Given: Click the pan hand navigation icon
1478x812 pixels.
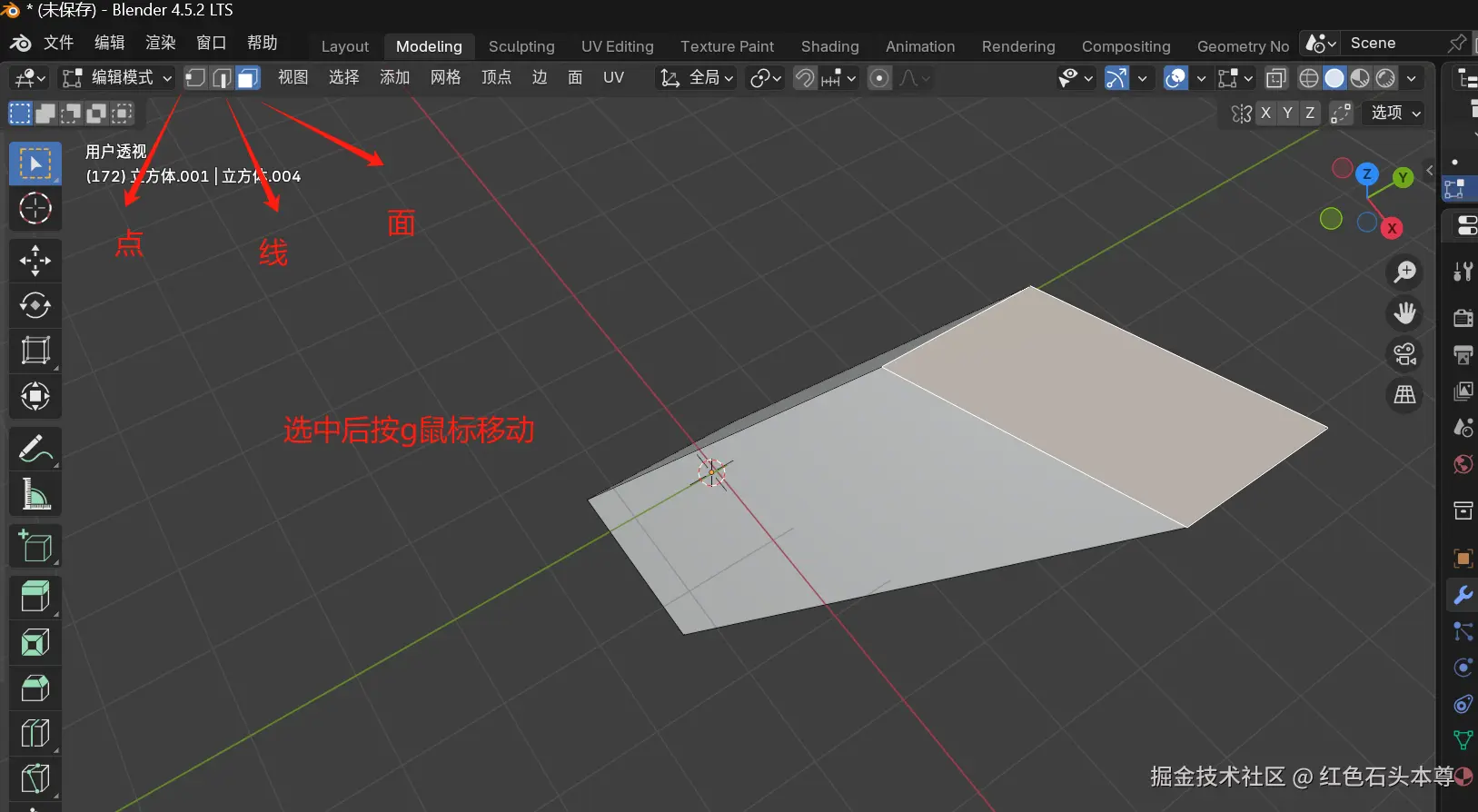Looking at the screenshot, I should 1405,313.
